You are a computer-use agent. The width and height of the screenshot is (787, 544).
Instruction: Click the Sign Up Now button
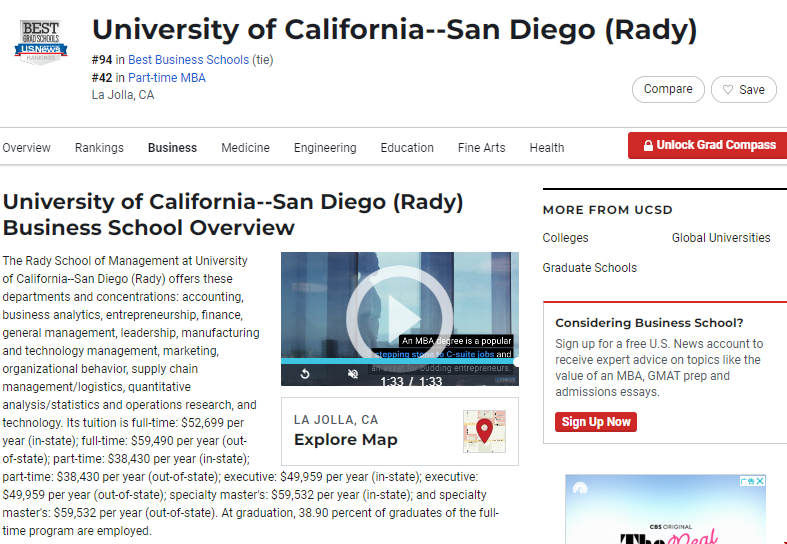[596, 422]
